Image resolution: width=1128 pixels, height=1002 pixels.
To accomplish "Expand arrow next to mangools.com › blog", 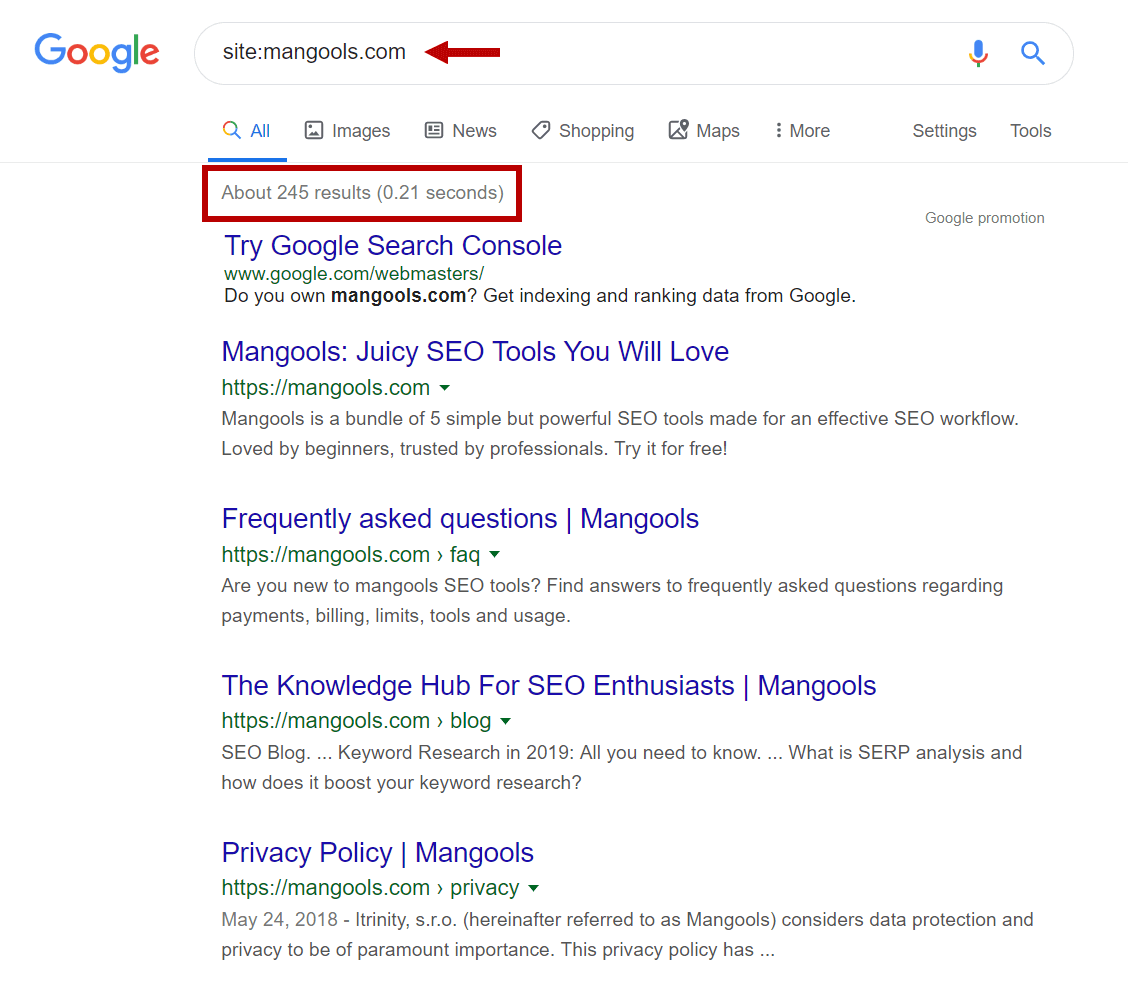I will (x=506, y=721).
